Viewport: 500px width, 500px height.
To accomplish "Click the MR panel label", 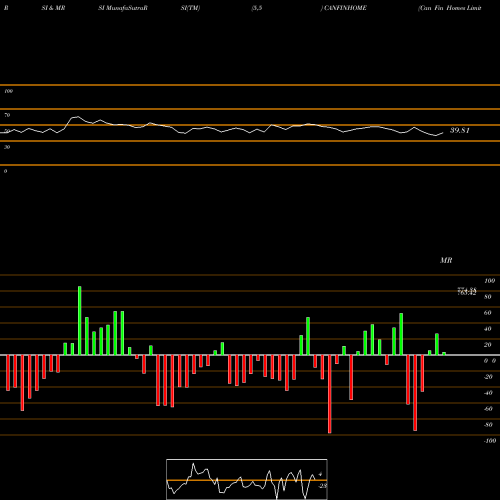I will (x=446, y=260).
